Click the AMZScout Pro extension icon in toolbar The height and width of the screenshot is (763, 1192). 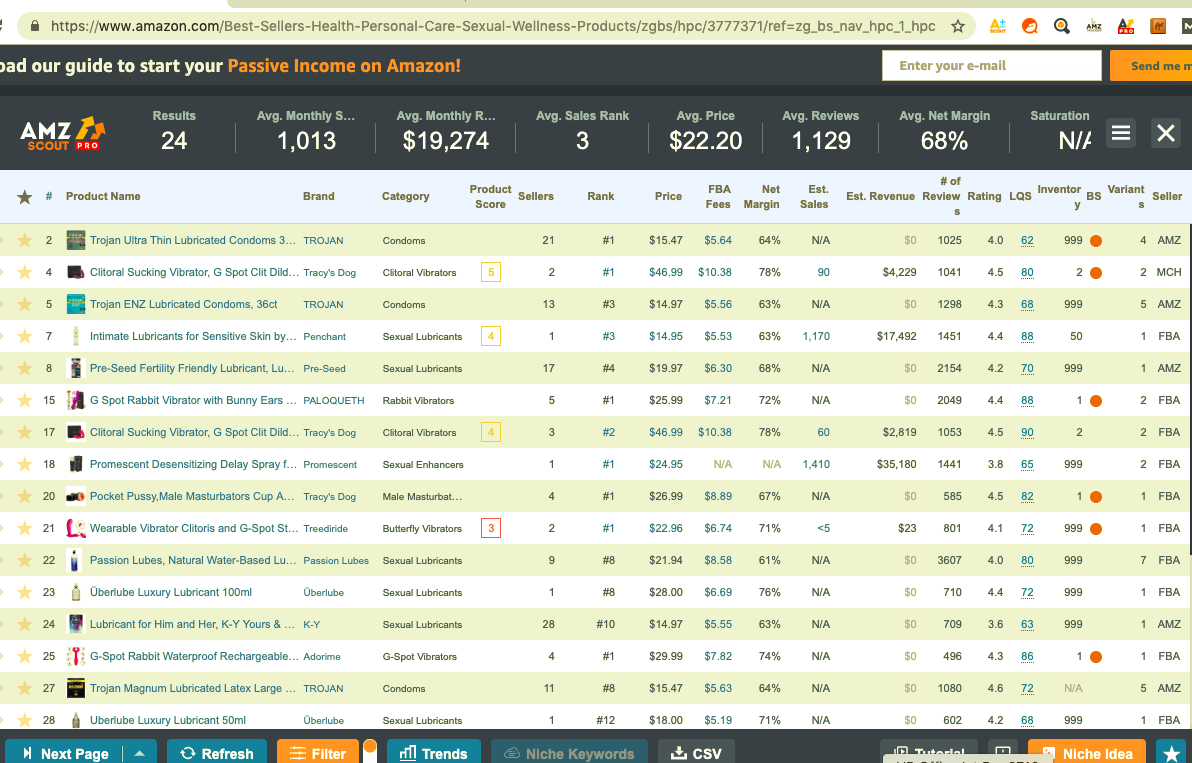[x=1125, y=27]
